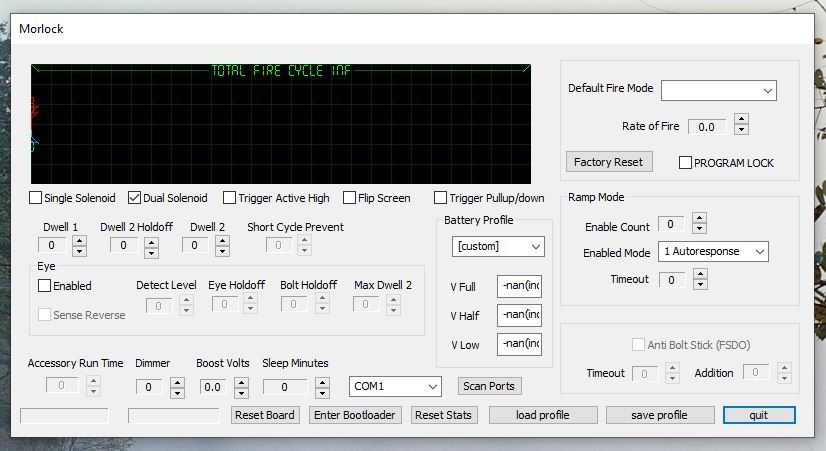826x451 pixels.
Task: Click the V Low voltage field
Action: click(x=519, y=344)
